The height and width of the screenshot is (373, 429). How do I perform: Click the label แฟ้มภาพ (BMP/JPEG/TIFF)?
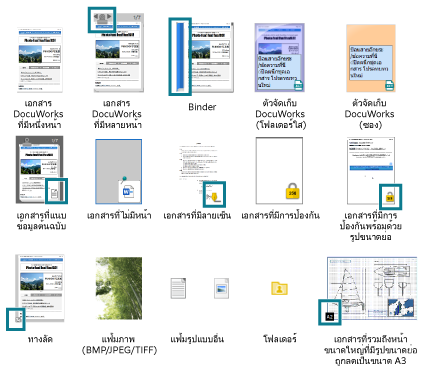[x=119, y=345]
